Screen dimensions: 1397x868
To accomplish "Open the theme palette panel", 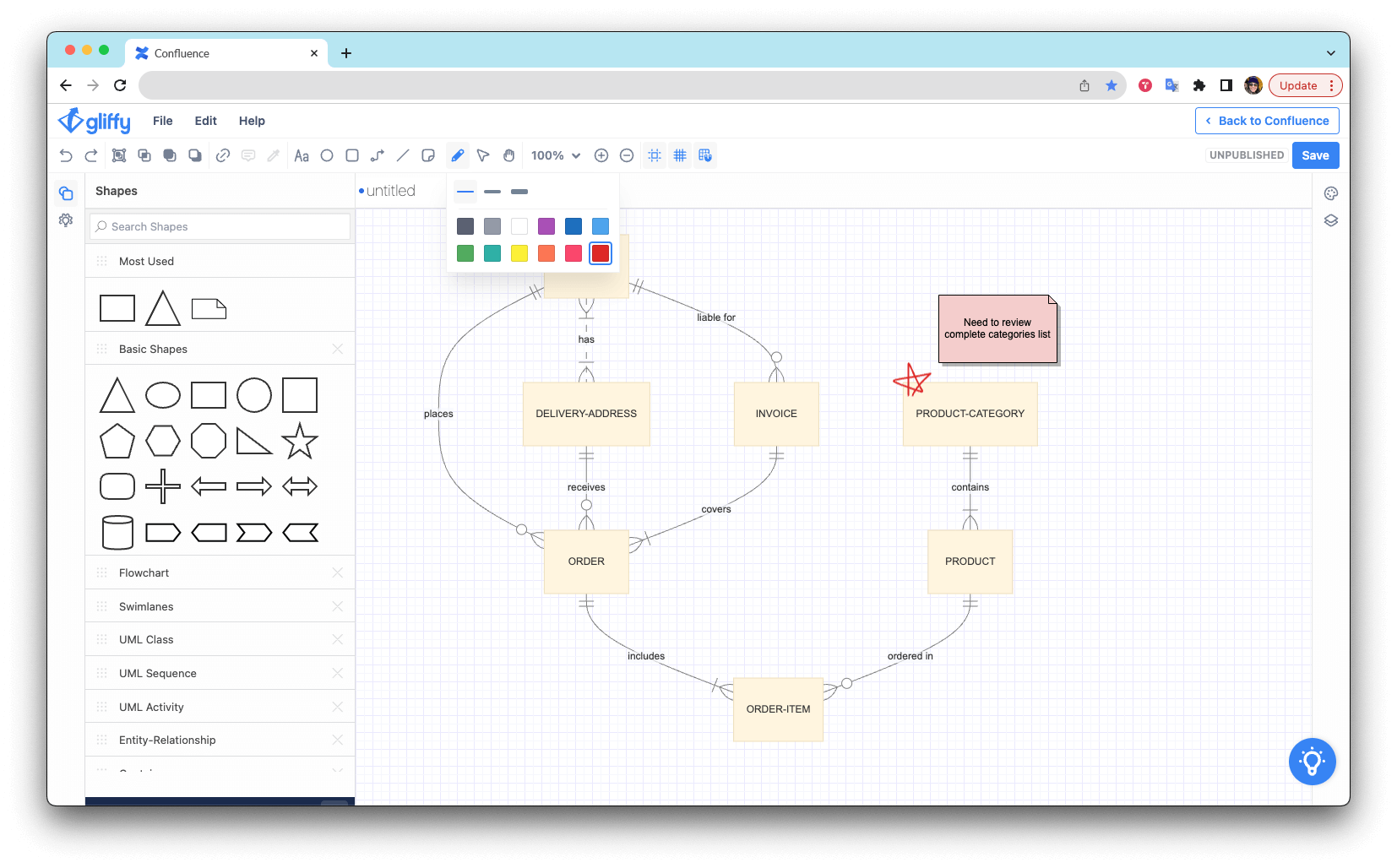I will click(x=1331, y=193).
